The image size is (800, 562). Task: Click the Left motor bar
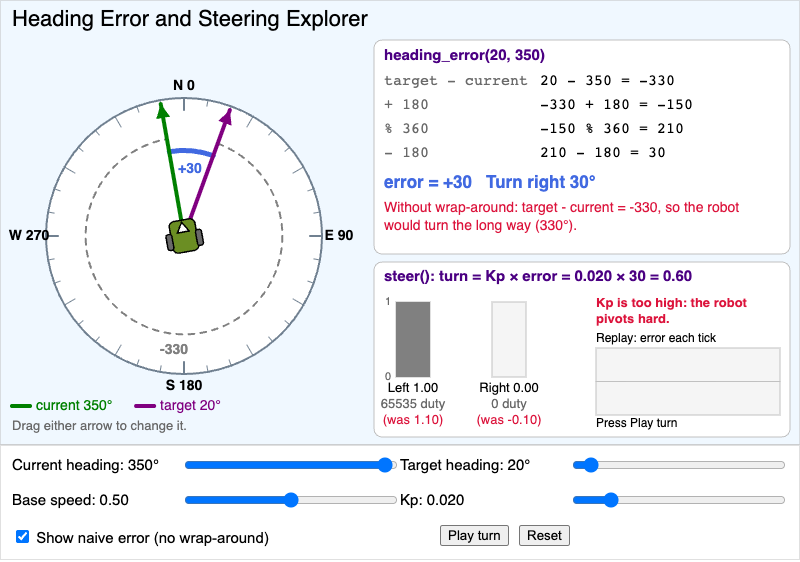click(413, 339)
